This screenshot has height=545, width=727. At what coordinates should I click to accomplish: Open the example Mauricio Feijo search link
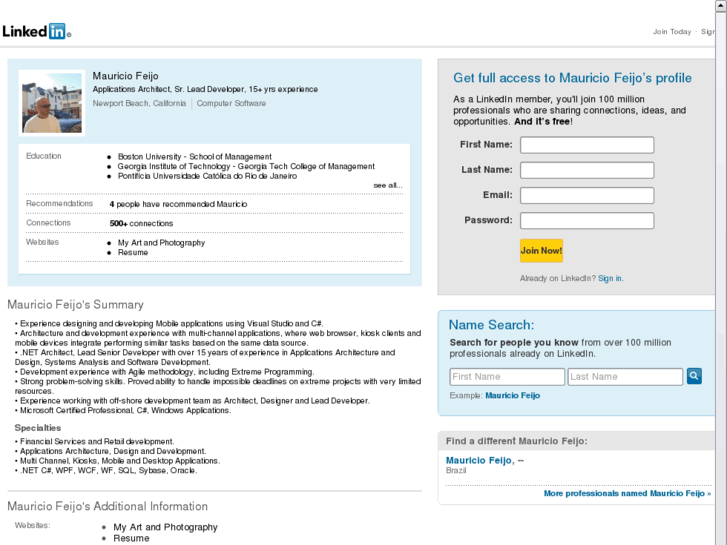[x=512, y=396]
